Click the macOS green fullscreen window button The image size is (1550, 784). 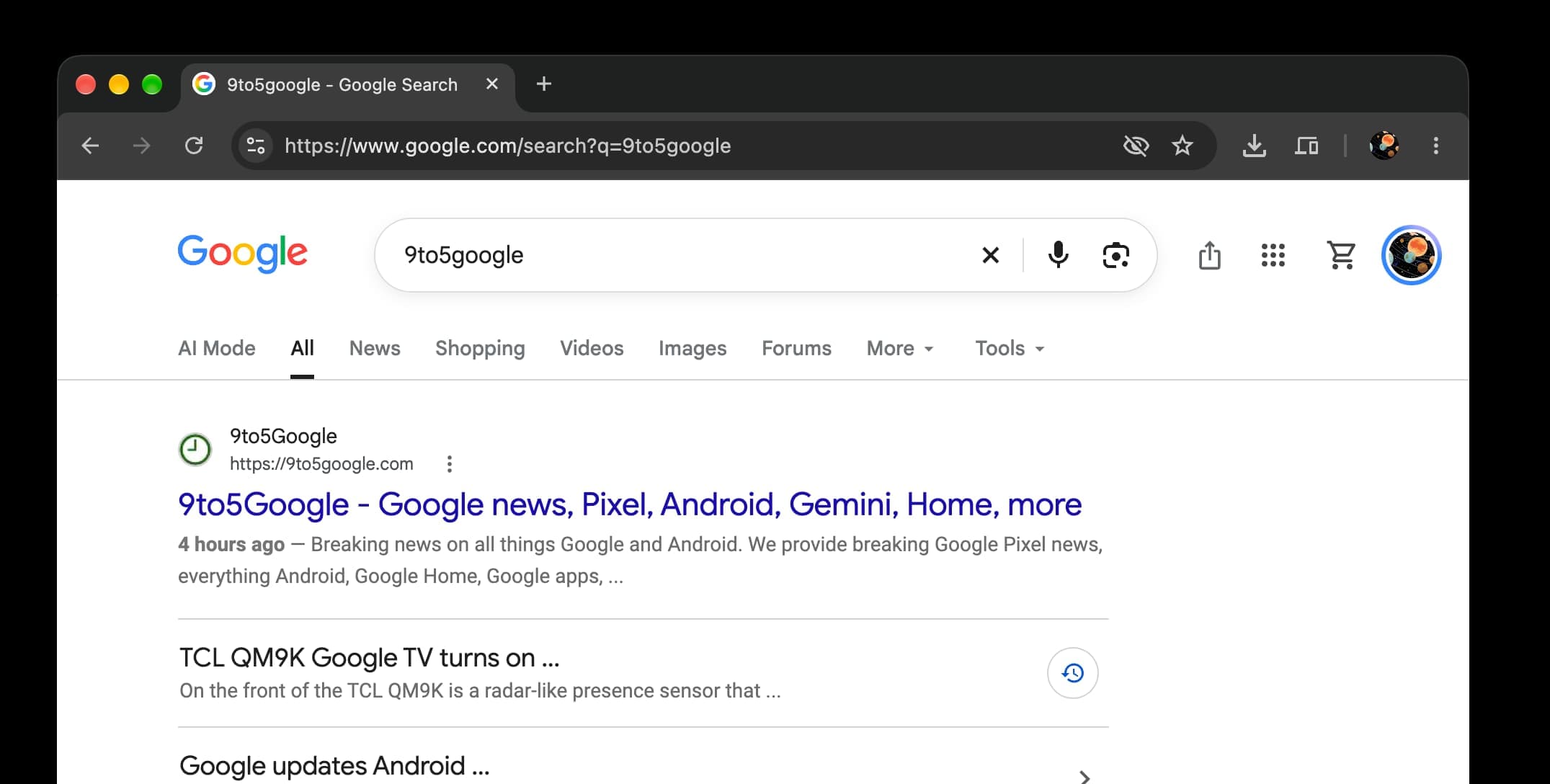[x=152, y=84]
